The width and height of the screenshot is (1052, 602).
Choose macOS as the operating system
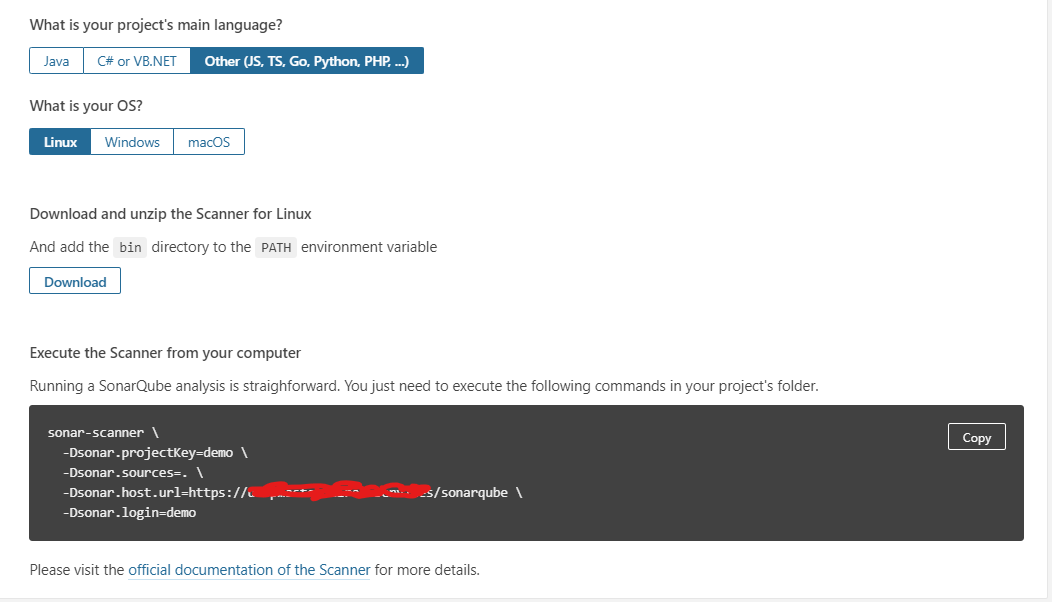209,142
